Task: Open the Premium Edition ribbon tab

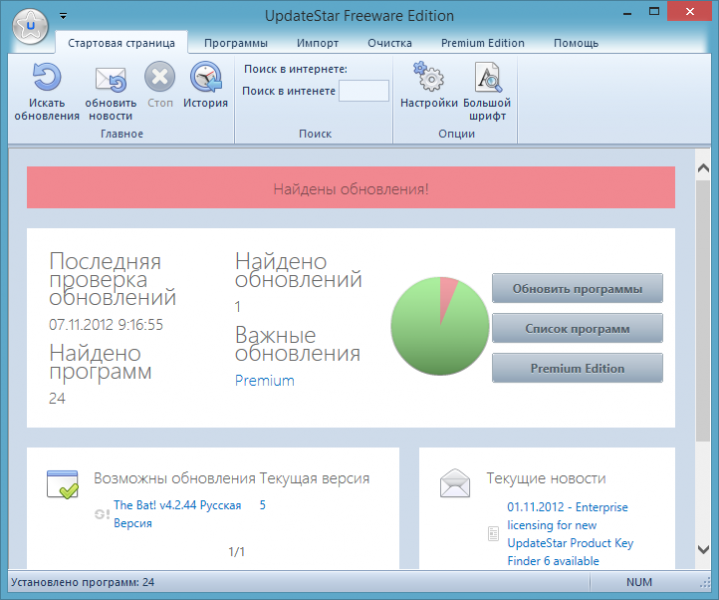Action: tap(482, 43)
